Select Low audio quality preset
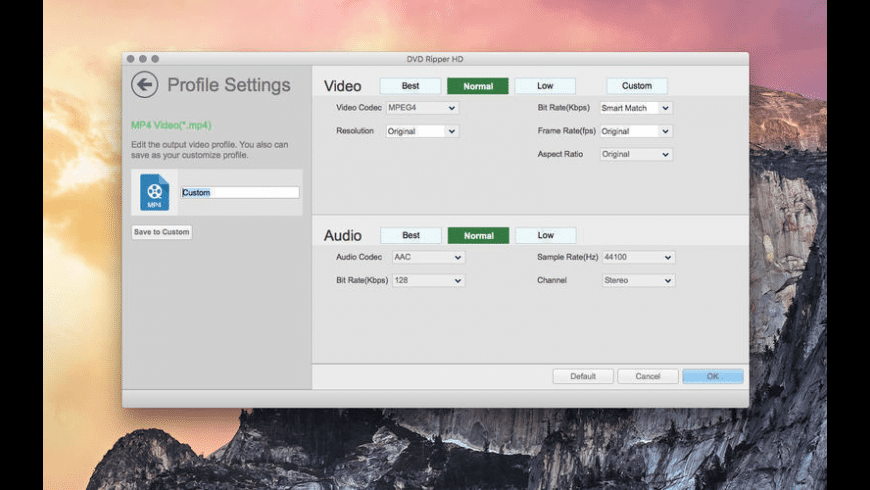Image resolution: width=870 pixels, height=490 pixels. click(545, 235)
